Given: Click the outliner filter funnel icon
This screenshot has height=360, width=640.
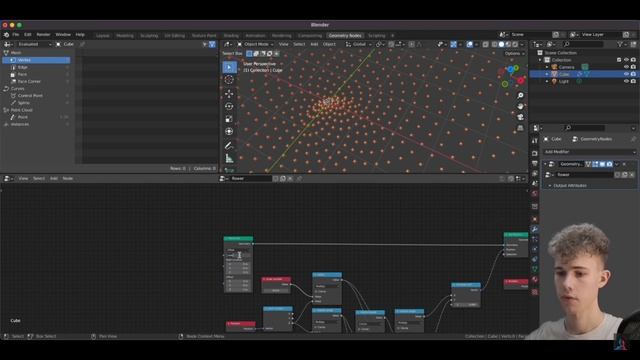Looking at the screenshot, I should click(x=621, y=44).
